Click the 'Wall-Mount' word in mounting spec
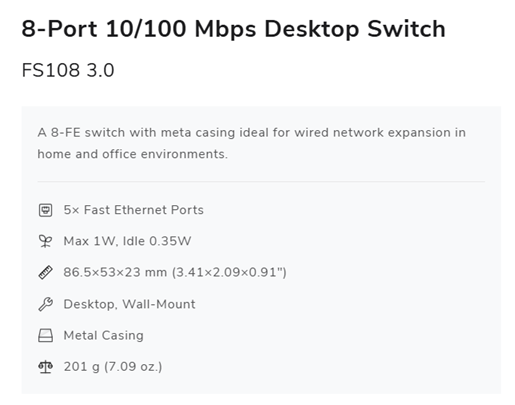Image resolution: width=515 pixels, height=405 pixels. pyautogui.click(x=159, y=304)
